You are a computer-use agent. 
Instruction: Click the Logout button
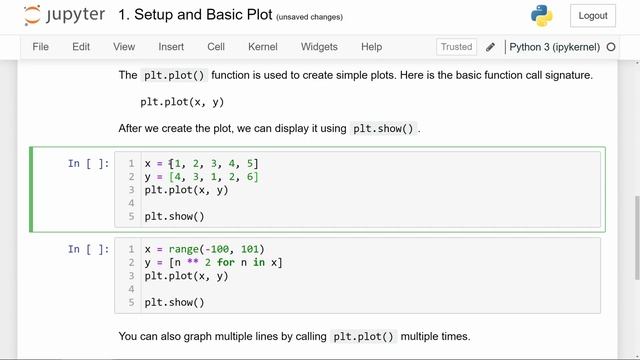pyautogui.click(x=593, y=16)
